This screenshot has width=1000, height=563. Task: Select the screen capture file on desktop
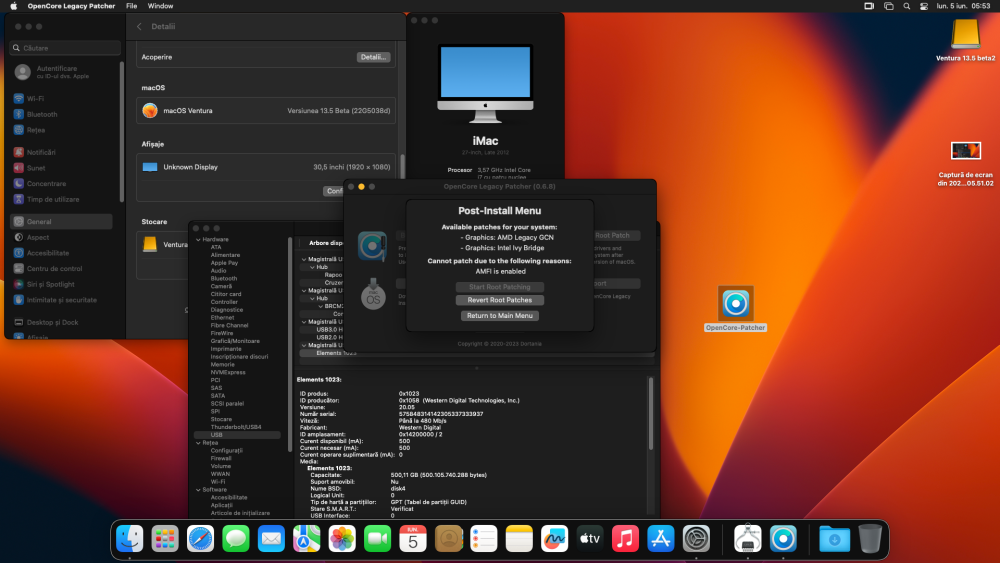point(966,151)
